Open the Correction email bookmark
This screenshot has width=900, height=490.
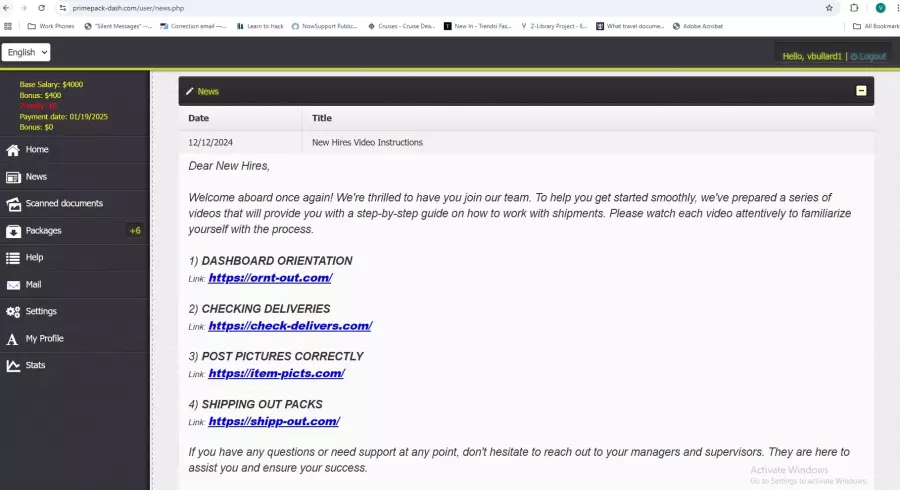(x=193, y=26)
